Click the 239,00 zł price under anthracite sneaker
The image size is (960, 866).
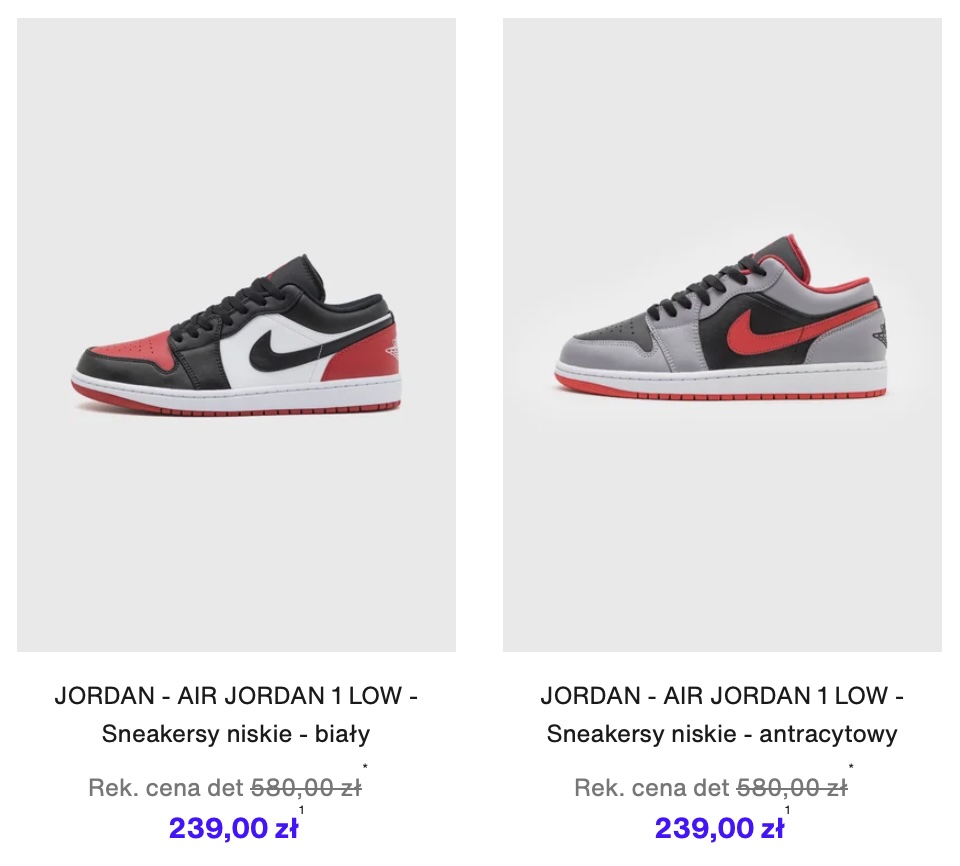tap(719, 829)
